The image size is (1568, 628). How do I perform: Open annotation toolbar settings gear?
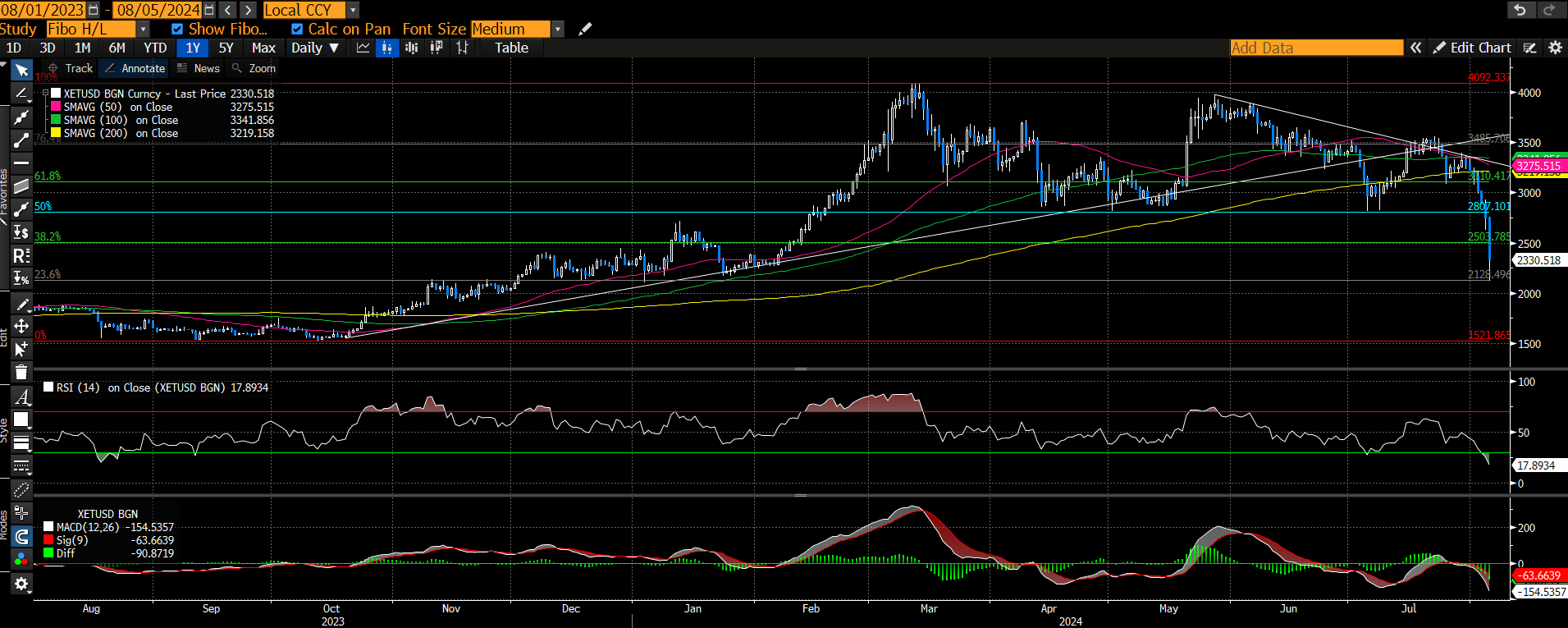(21, 584)
